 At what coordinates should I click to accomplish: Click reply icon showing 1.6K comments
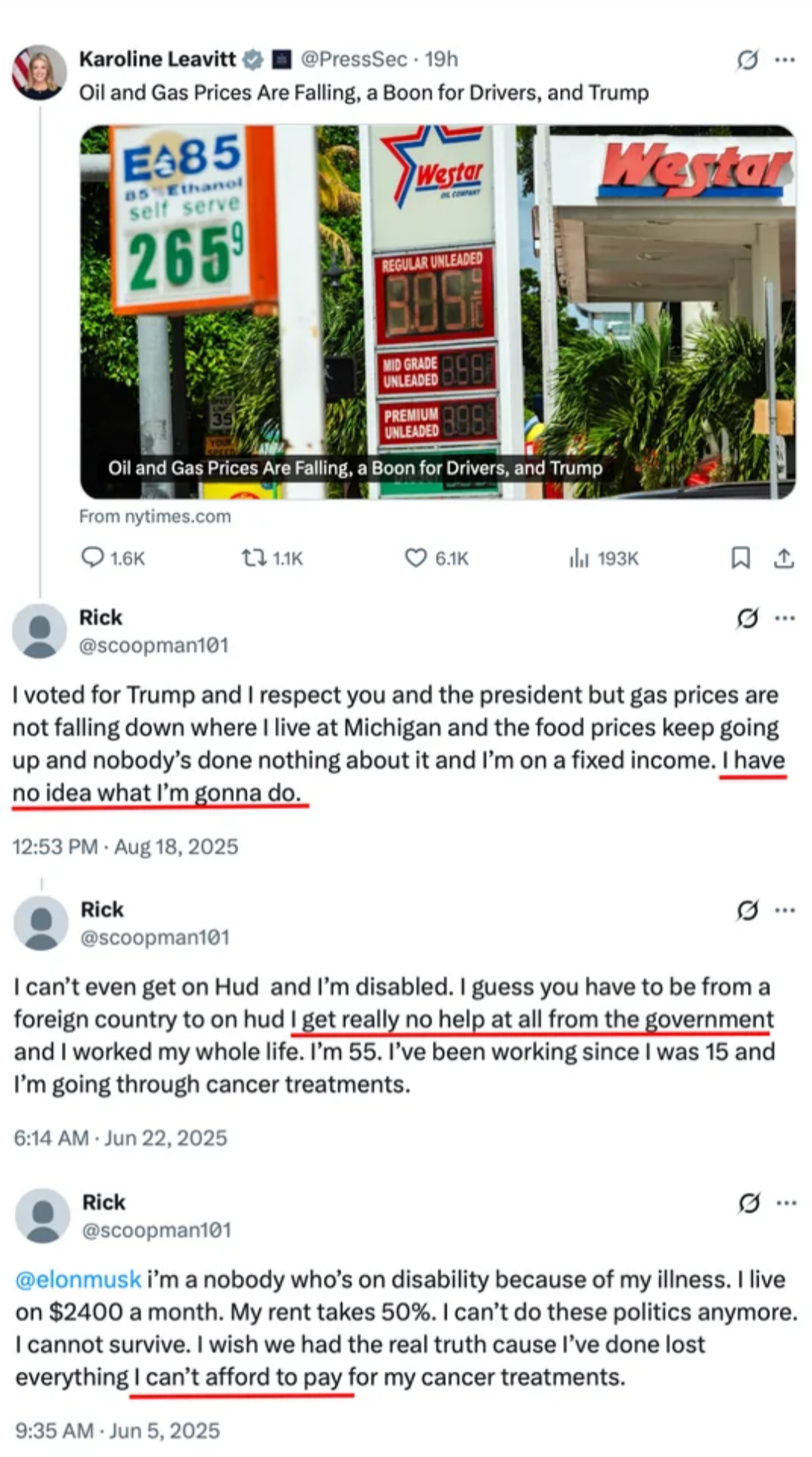[x=92, y=557]
